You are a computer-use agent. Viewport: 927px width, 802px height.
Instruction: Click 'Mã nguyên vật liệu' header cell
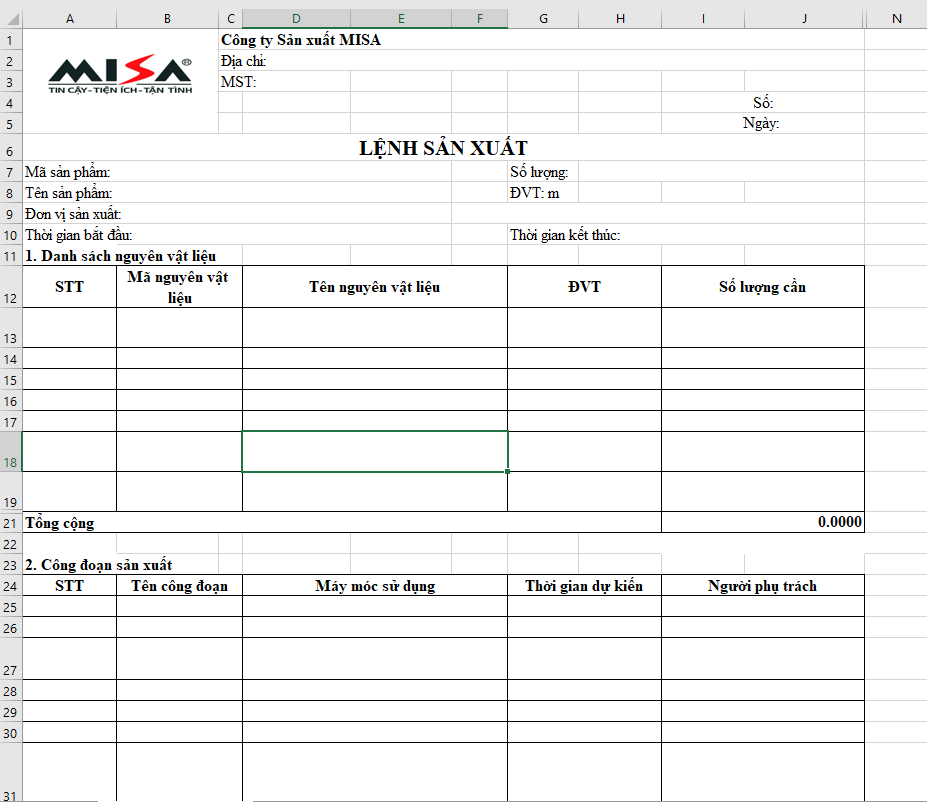pyautogui.click(x=179, y=287)
